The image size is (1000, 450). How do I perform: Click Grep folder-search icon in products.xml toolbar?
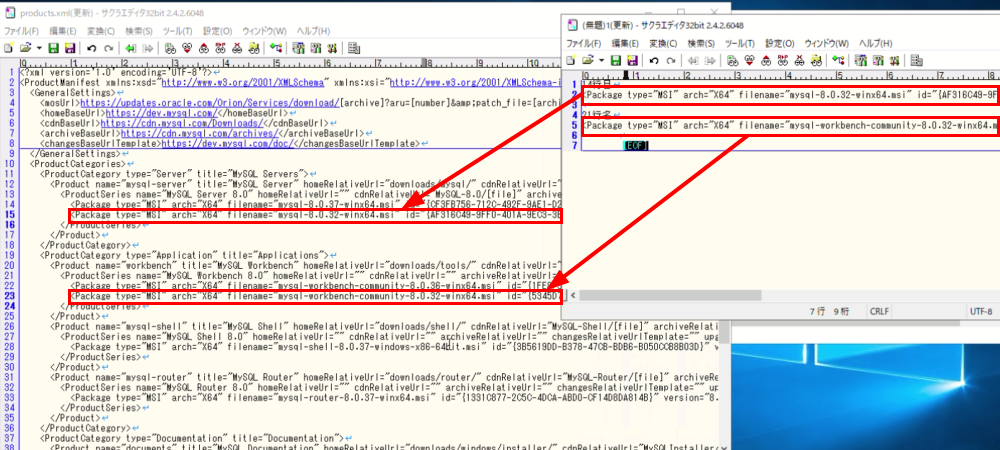point(254,47)
